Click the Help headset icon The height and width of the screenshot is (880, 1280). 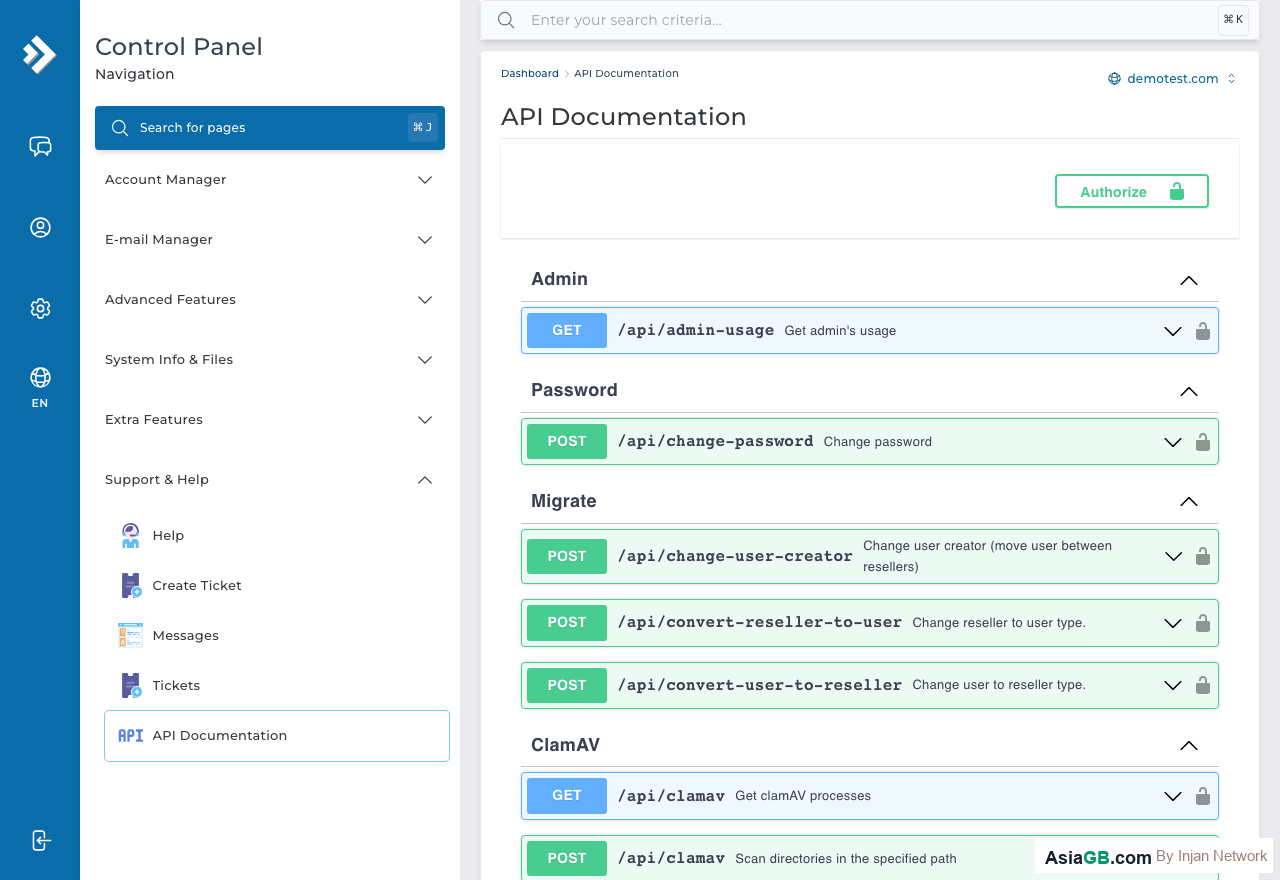[x=131, y=535]
